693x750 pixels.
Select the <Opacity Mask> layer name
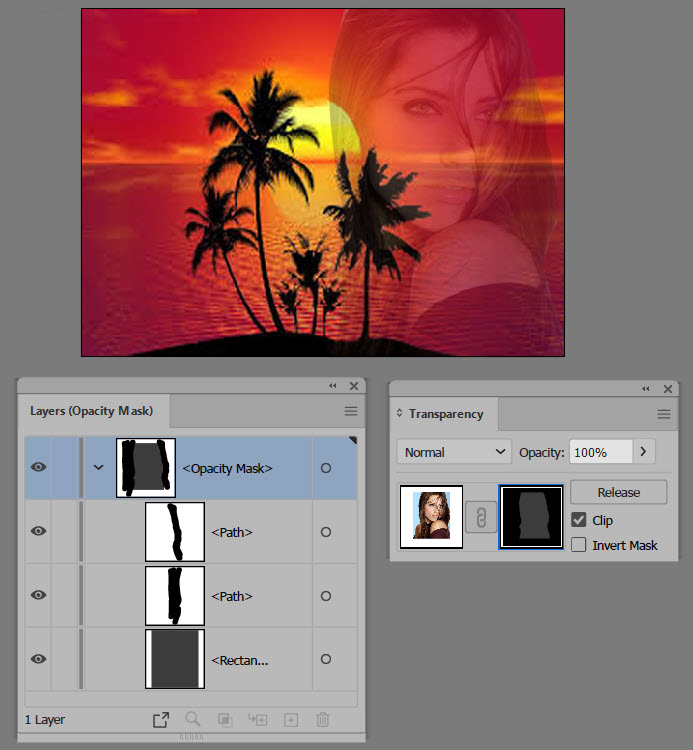pyautogui.click(x=227, y=468)
